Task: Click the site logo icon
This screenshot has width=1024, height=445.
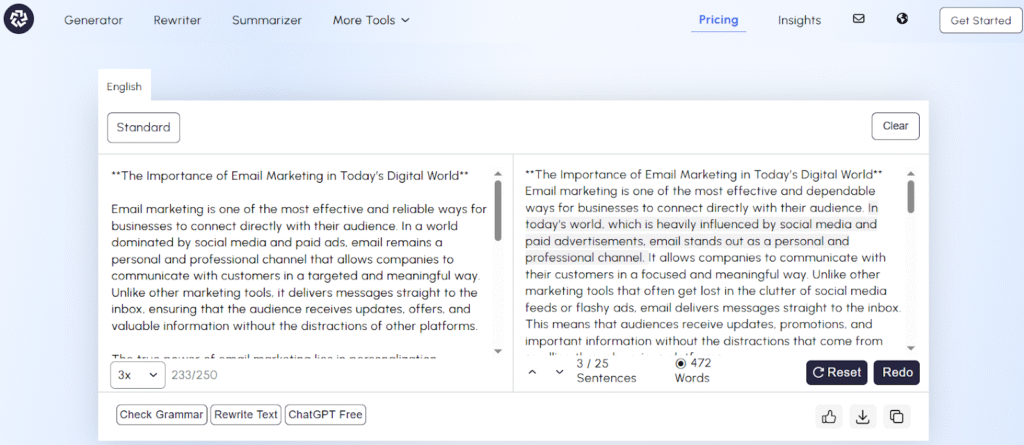Action: coord(19,19)
